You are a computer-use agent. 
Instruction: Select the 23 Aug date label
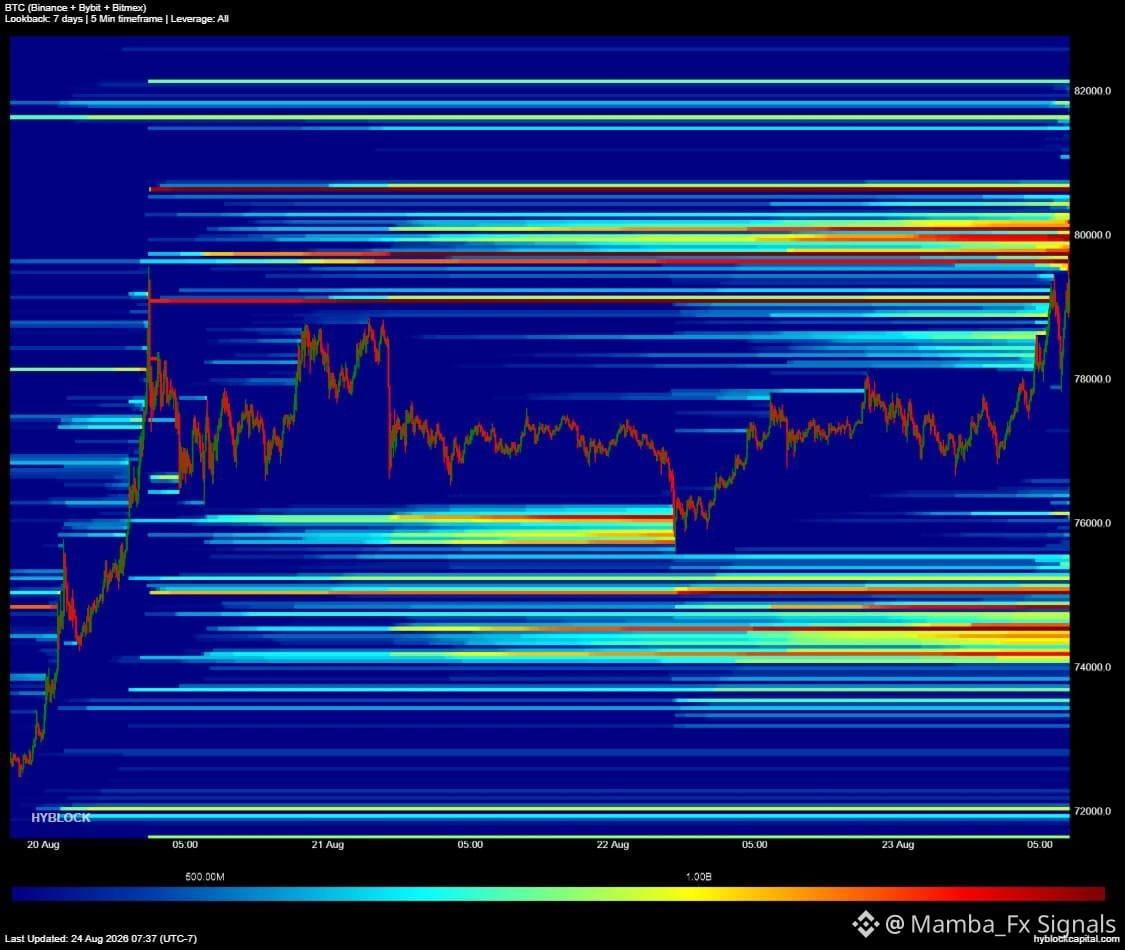tap(898, 845)
